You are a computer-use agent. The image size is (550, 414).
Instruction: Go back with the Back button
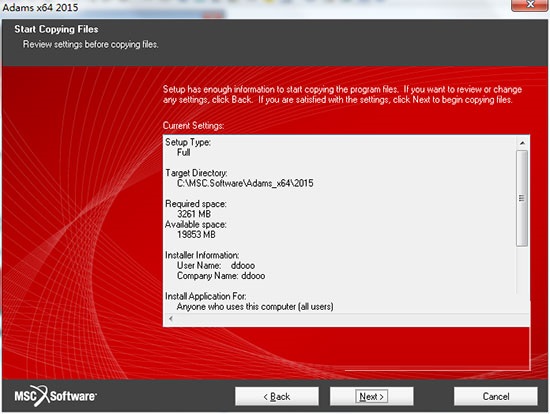point(277,396)
